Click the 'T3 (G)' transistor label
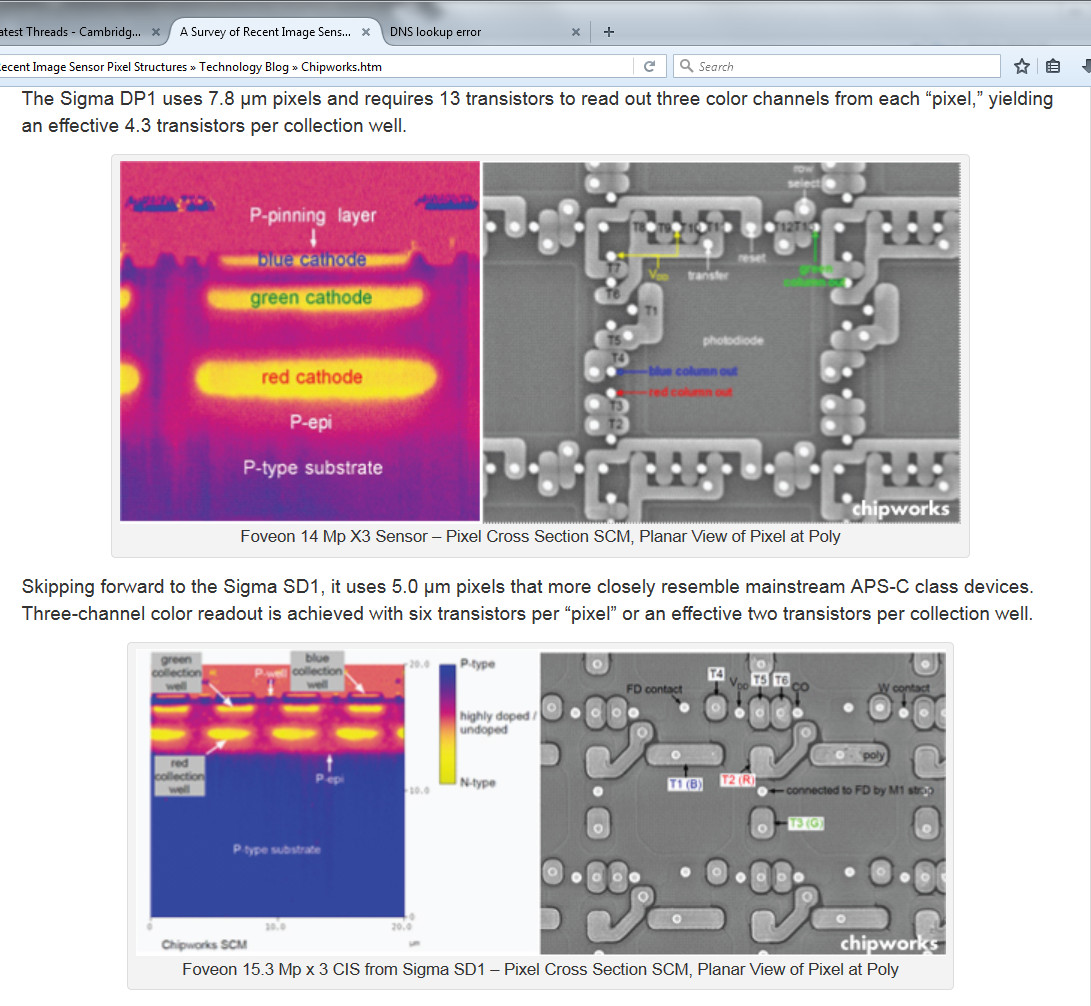The width and height of the screenshot is (1091, 1006). coord(806,823)
